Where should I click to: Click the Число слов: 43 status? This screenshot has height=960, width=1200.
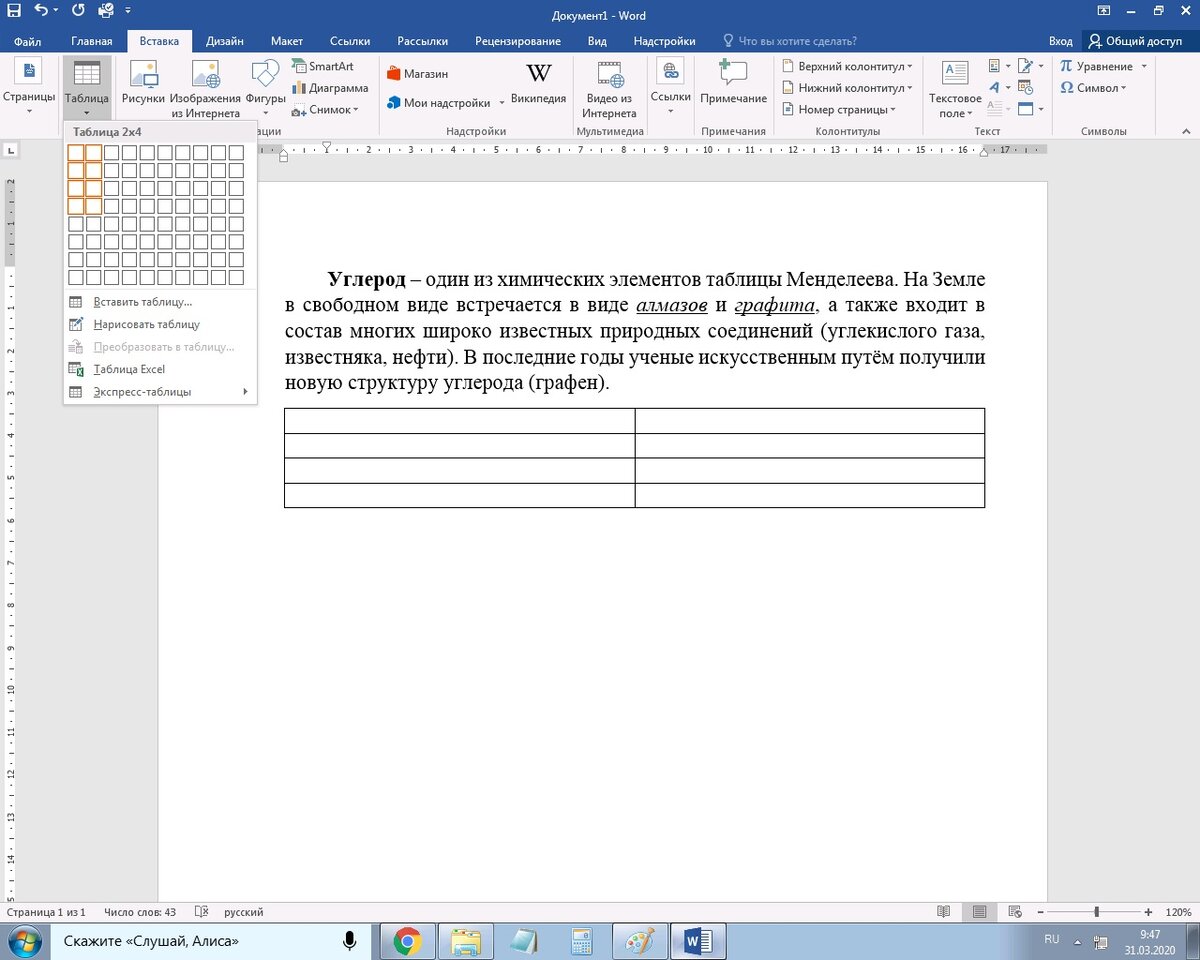pos(140,912)
